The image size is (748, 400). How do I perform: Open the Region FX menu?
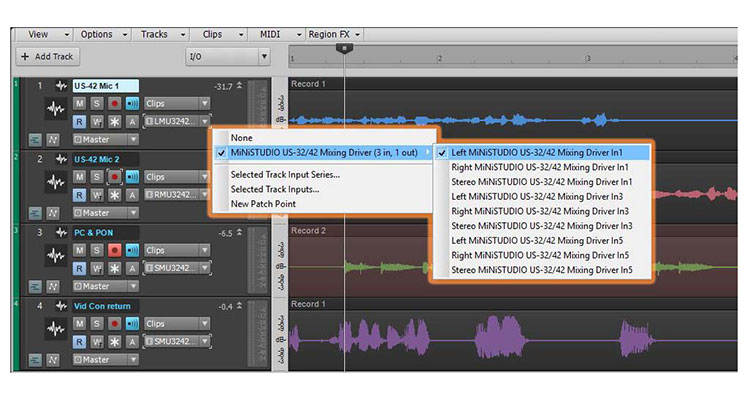coord(334,34)
